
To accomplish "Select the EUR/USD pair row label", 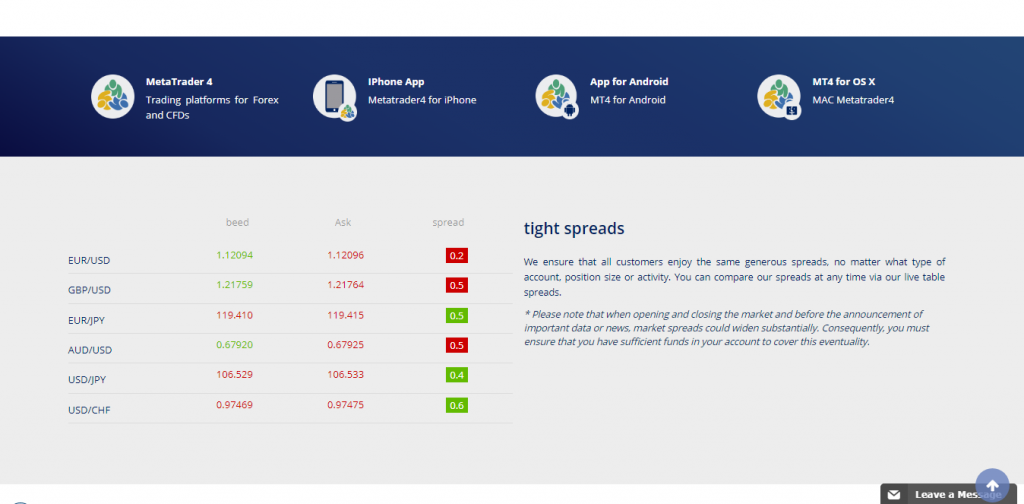I will (x=89, y=260).
